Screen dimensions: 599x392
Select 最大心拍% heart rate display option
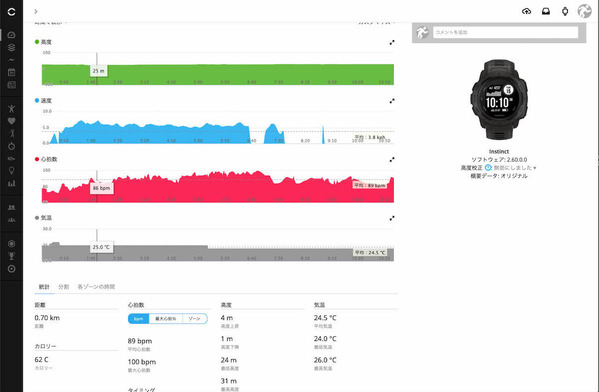point(166,319)
